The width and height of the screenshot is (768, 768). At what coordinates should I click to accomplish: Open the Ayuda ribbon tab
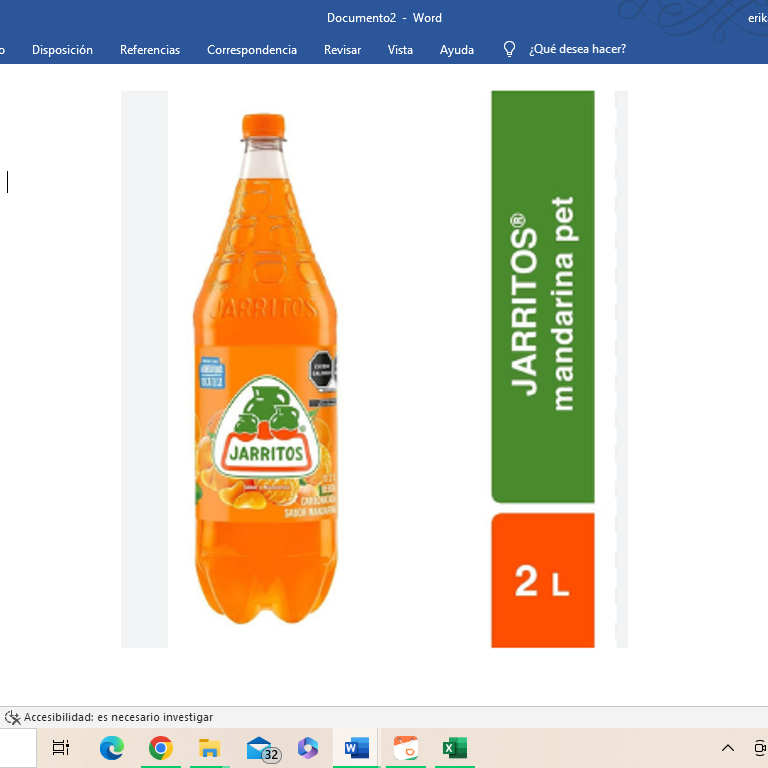pyautogui.click(x=456, y=49)
